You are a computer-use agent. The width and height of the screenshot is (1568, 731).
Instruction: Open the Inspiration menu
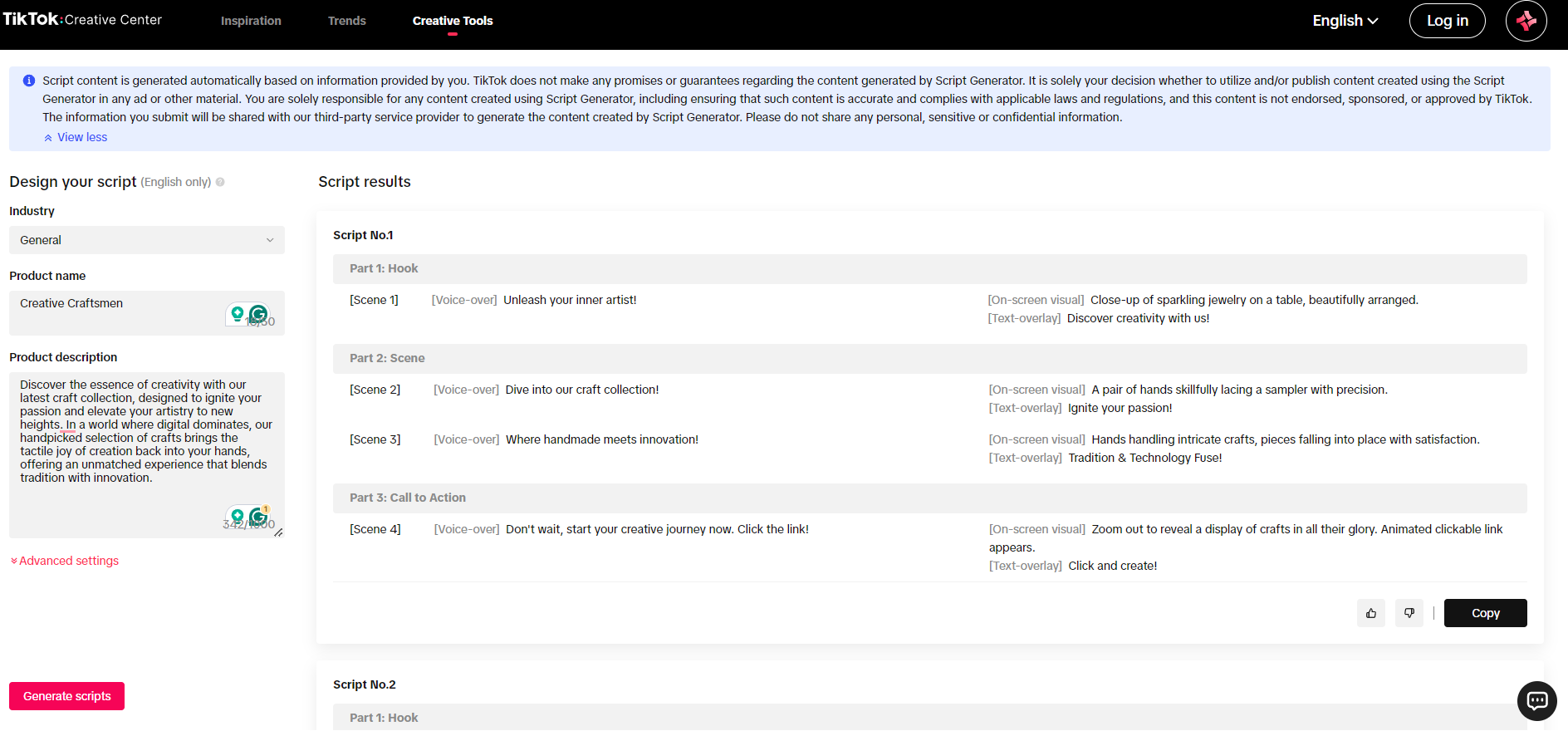click(x=251, y=21)
